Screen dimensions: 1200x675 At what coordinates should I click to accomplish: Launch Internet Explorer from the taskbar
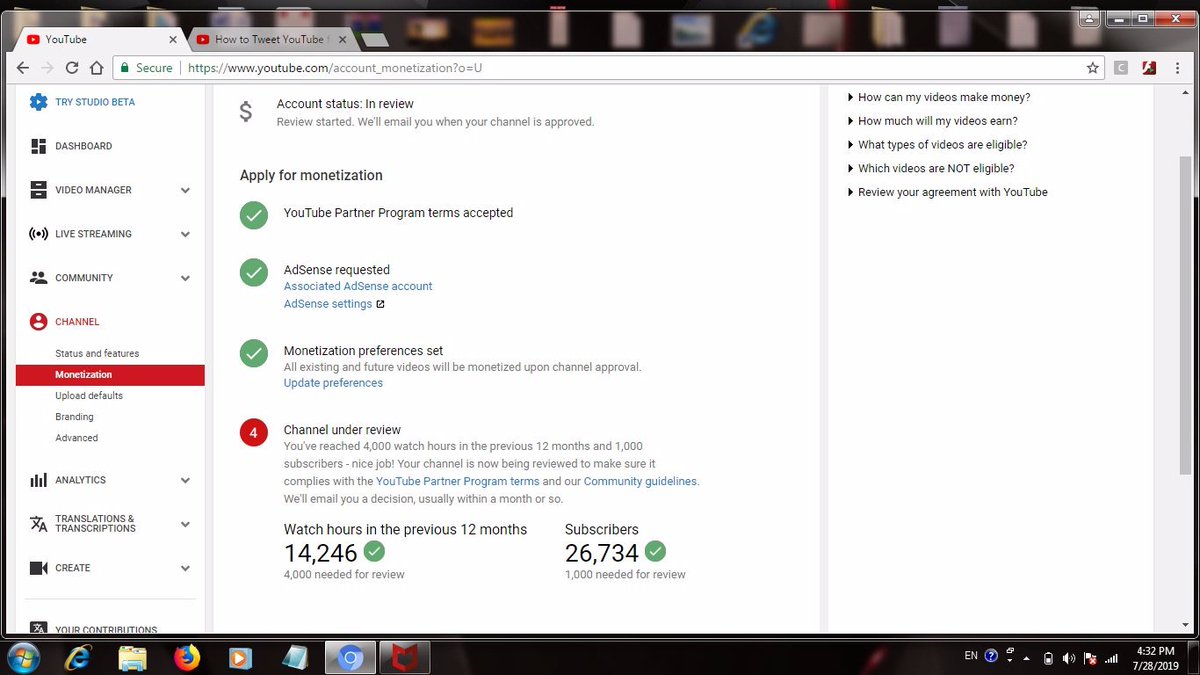(x=79, y=658)
